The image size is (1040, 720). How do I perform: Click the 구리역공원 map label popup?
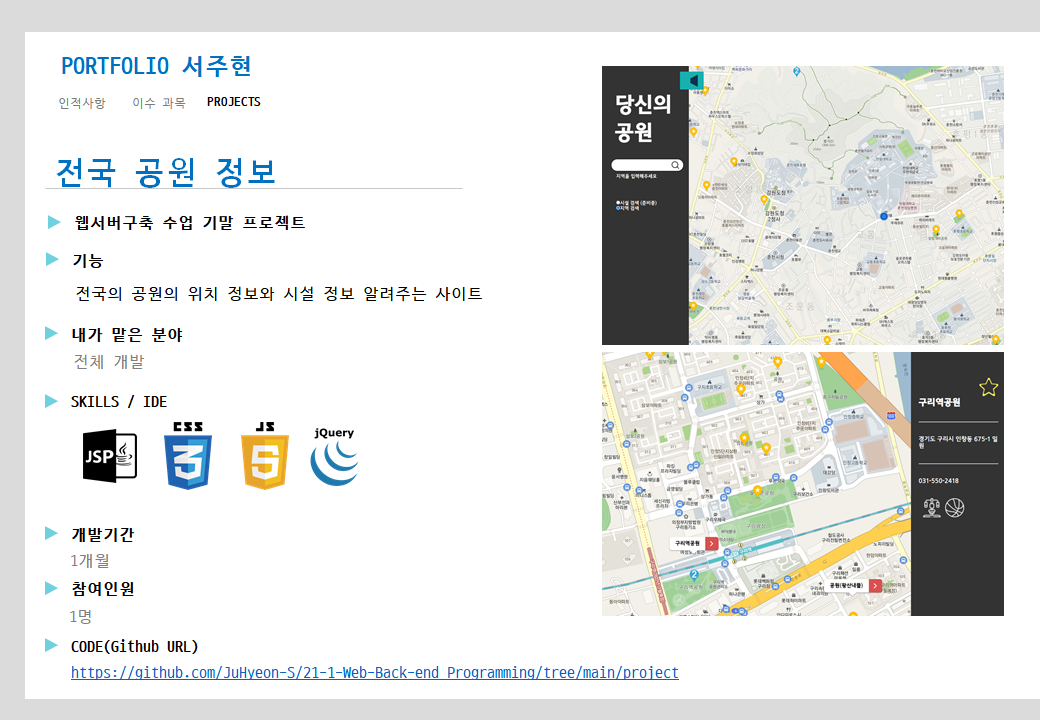click(694, 544)
